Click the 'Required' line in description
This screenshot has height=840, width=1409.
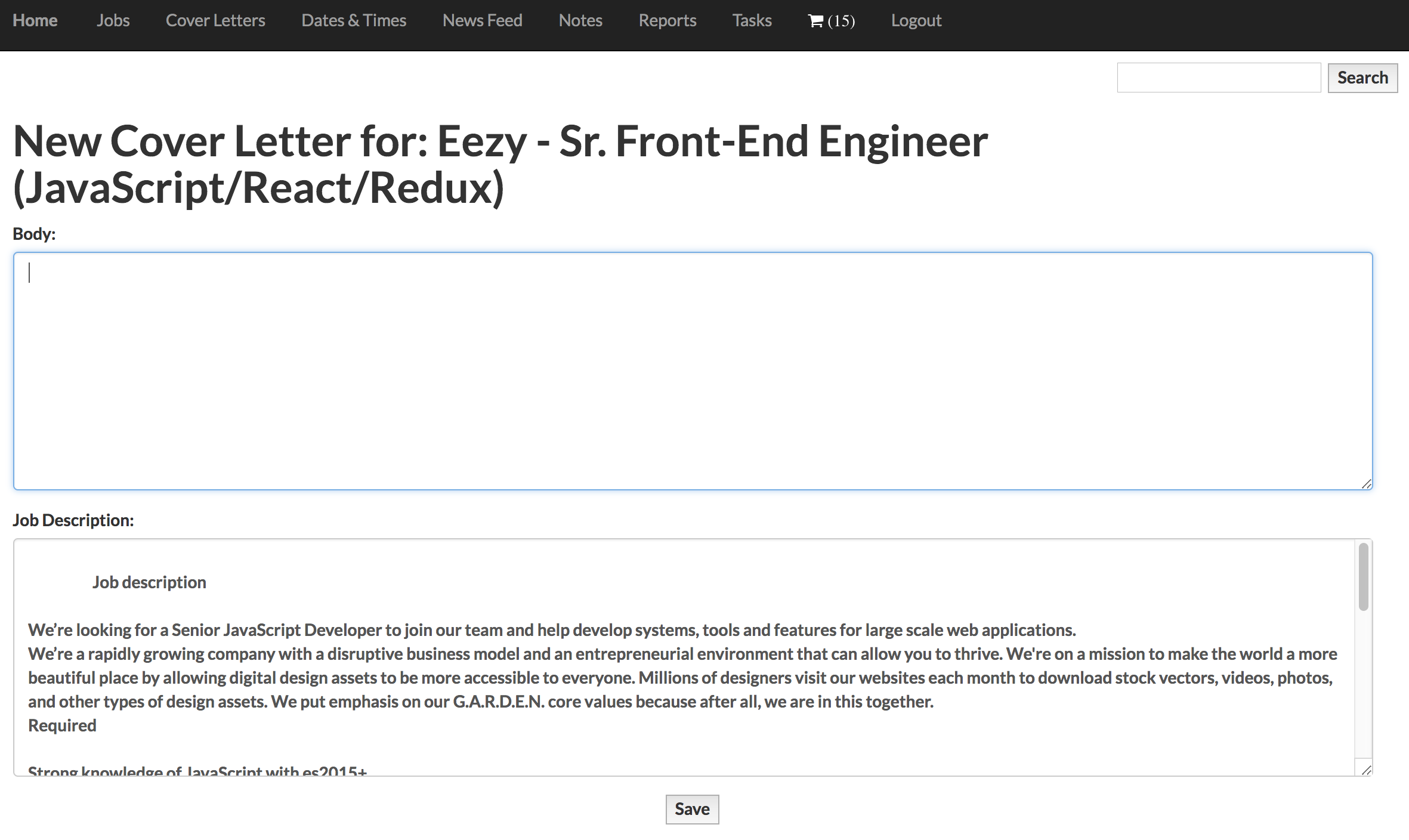click(62, 725)
